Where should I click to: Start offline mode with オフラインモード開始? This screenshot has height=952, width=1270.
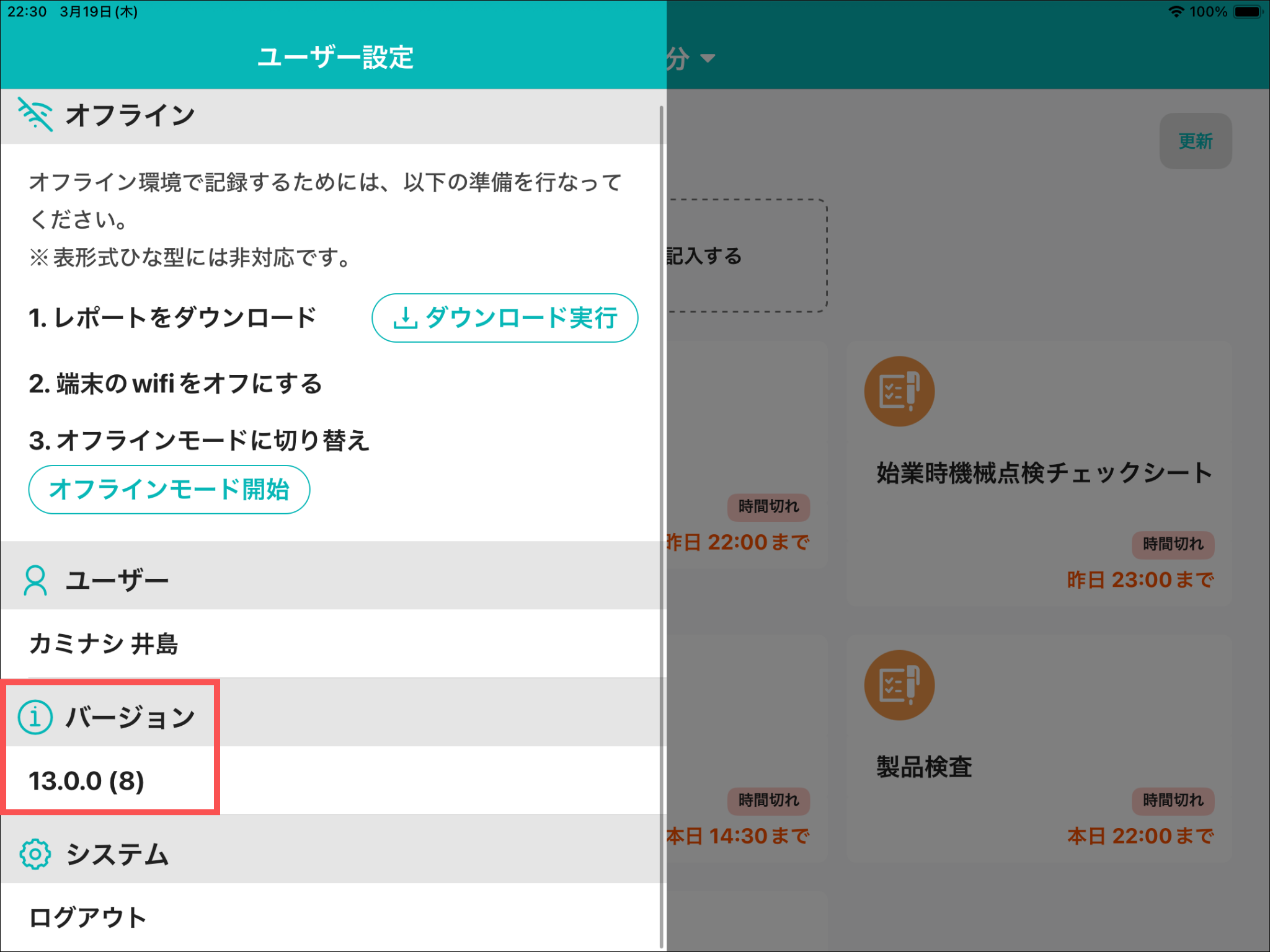click(x=169, y=490)
